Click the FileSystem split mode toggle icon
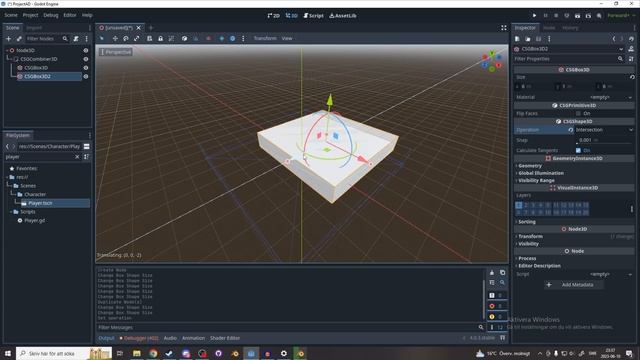Screen dimensions: 640x360 (x=87, y=147)
